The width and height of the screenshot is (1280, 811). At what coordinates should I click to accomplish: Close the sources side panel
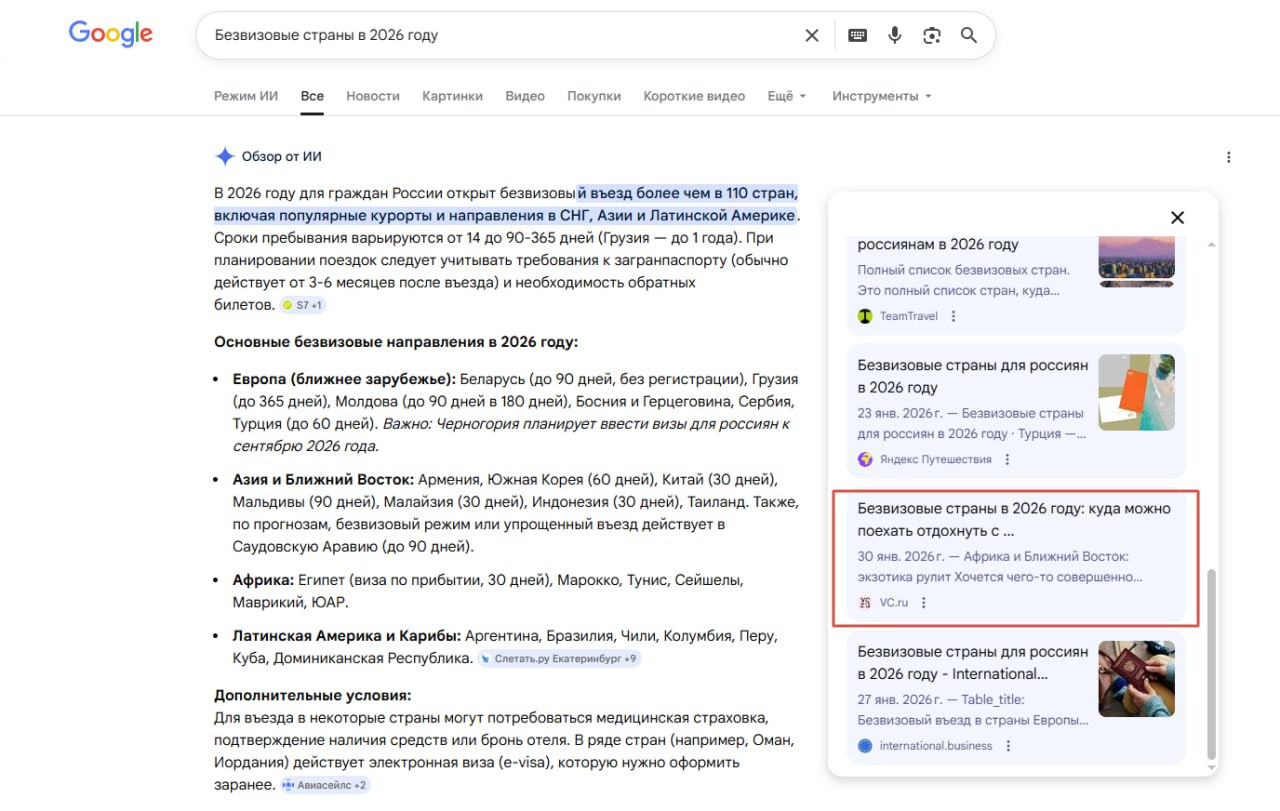click(x=1177, y=218)
